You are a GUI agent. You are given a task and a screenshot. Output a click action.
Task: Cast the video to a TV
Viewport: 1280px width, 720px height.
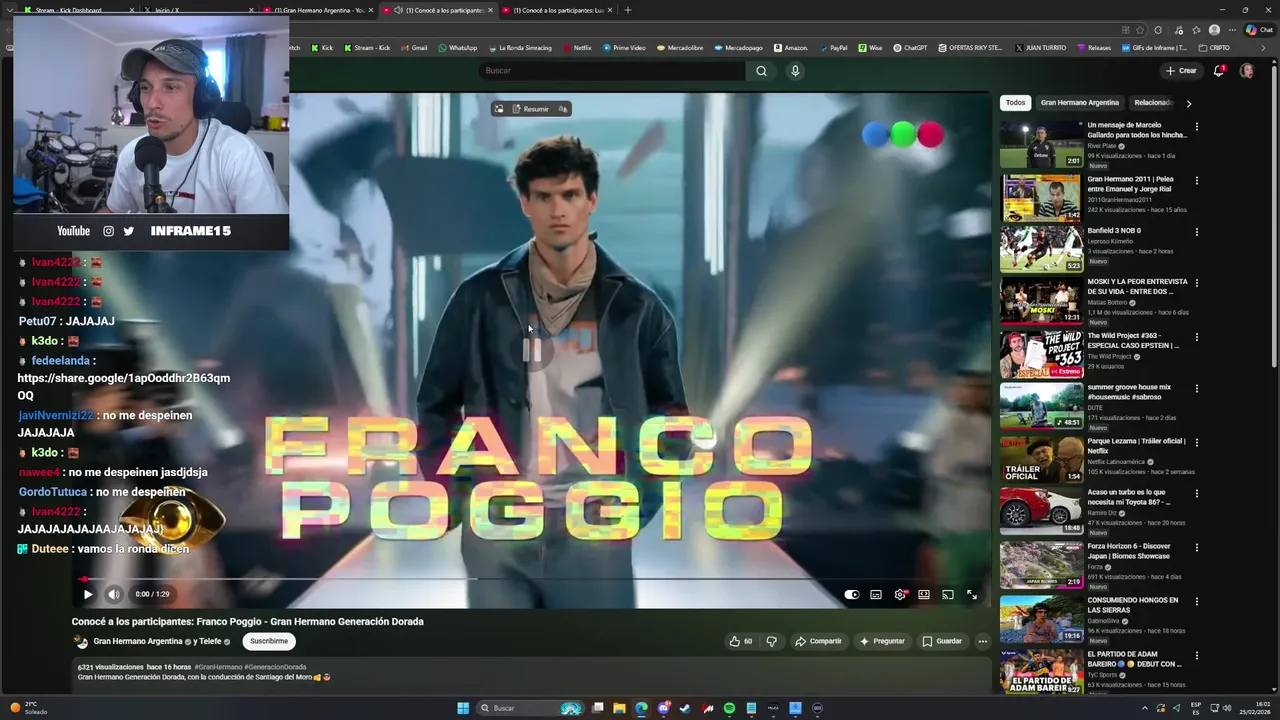point(947,594)
